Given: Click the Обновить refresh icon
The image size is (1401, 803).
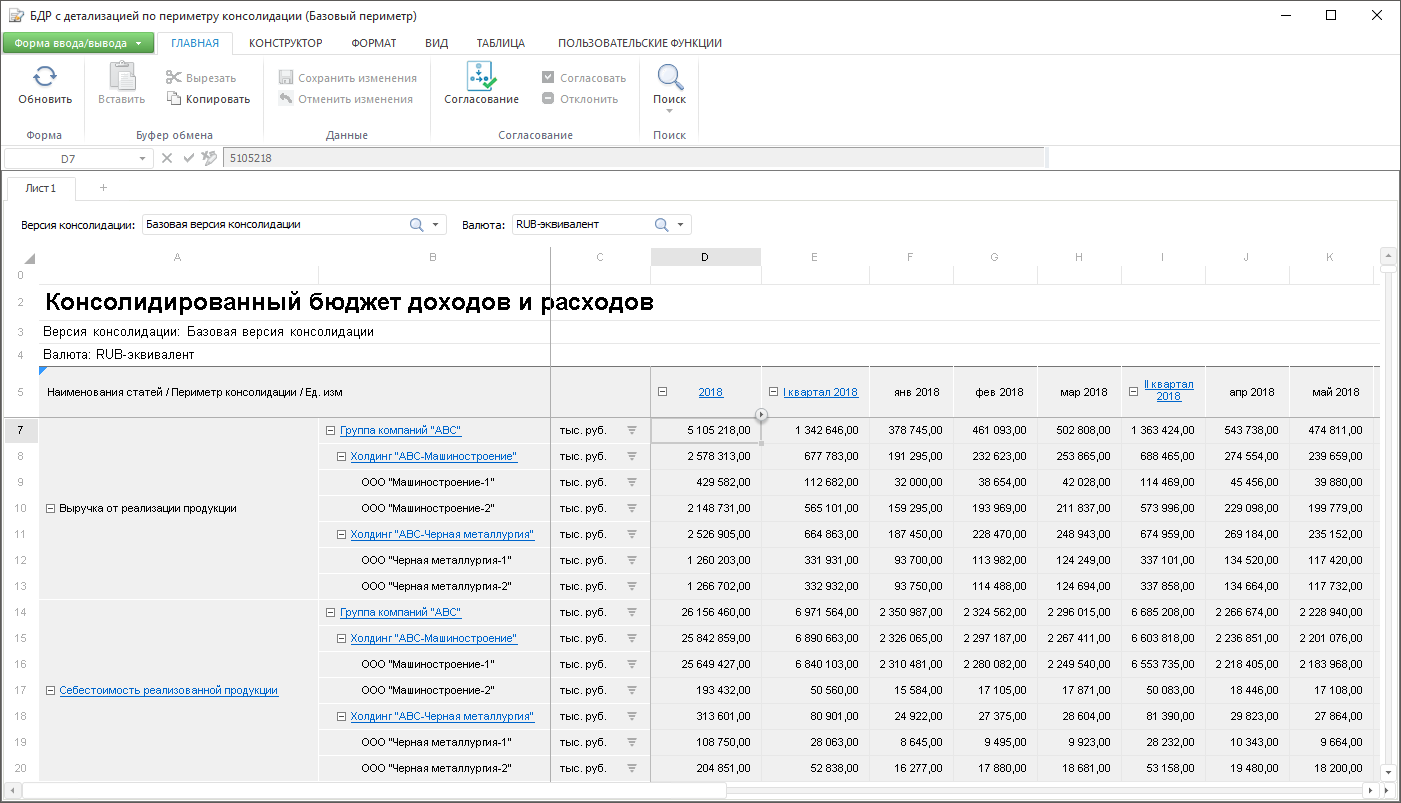Looking at the screenshot, I should (45, 77).
